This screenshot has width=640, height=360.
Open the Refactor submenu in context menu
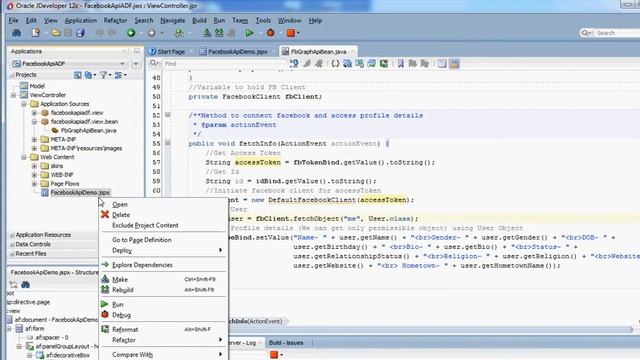click(163, 340)
